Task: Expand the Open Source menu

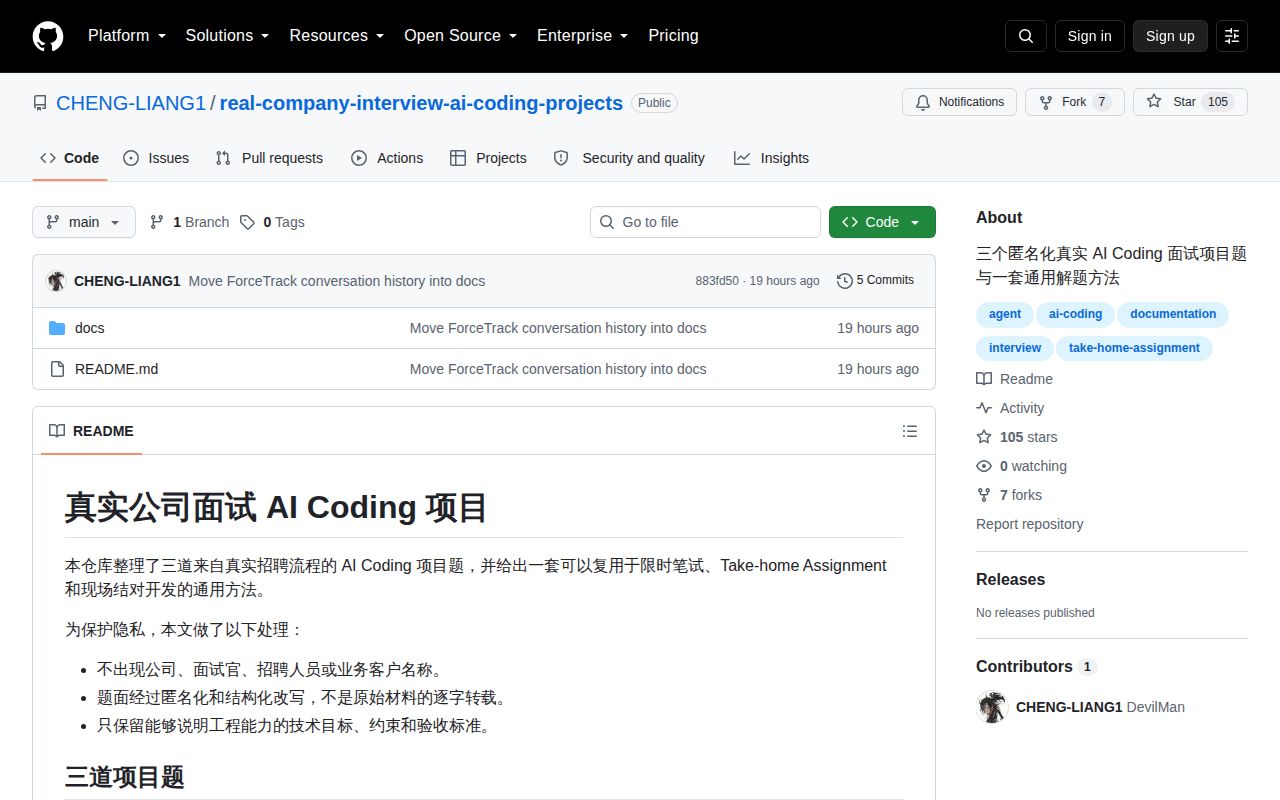Action: coord(460,36)
